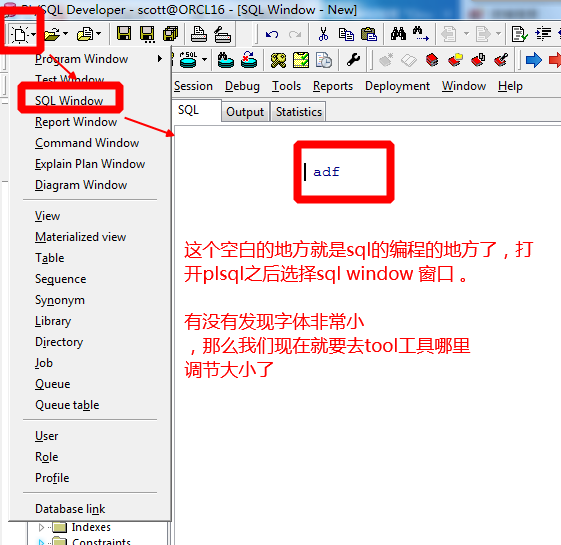Click the Cut scissors icon
This screenshot has height=545, width=561.
(323, 34)
